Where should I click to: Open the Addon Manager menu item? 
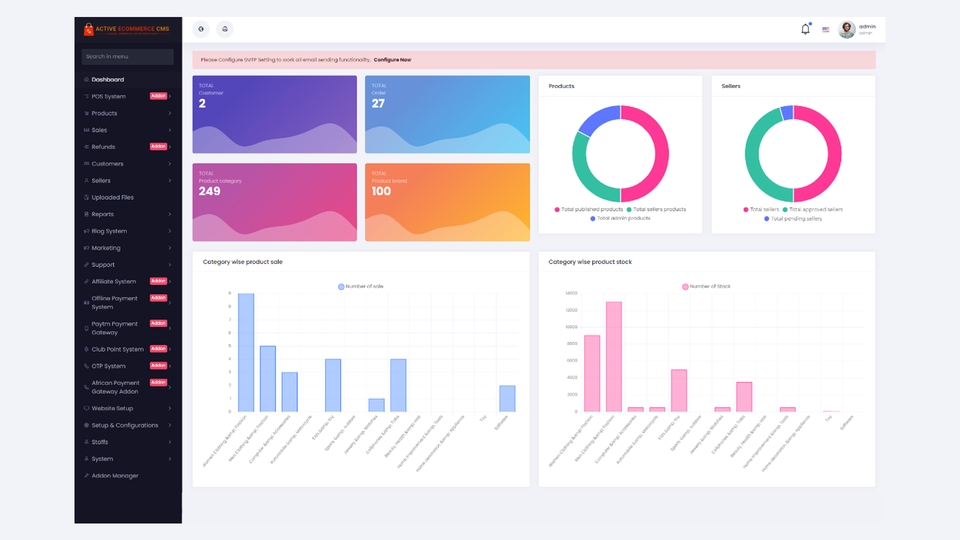pyautogui.click(x=128, y=476)
